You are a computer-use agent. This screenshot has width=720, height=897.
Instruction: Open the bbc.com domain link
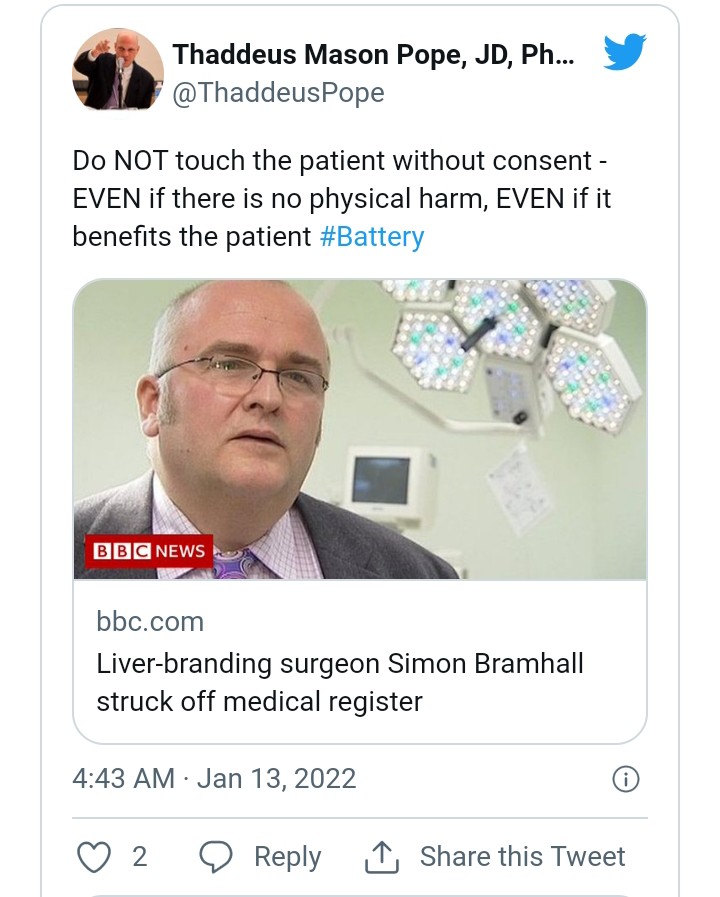click(150, 621)
